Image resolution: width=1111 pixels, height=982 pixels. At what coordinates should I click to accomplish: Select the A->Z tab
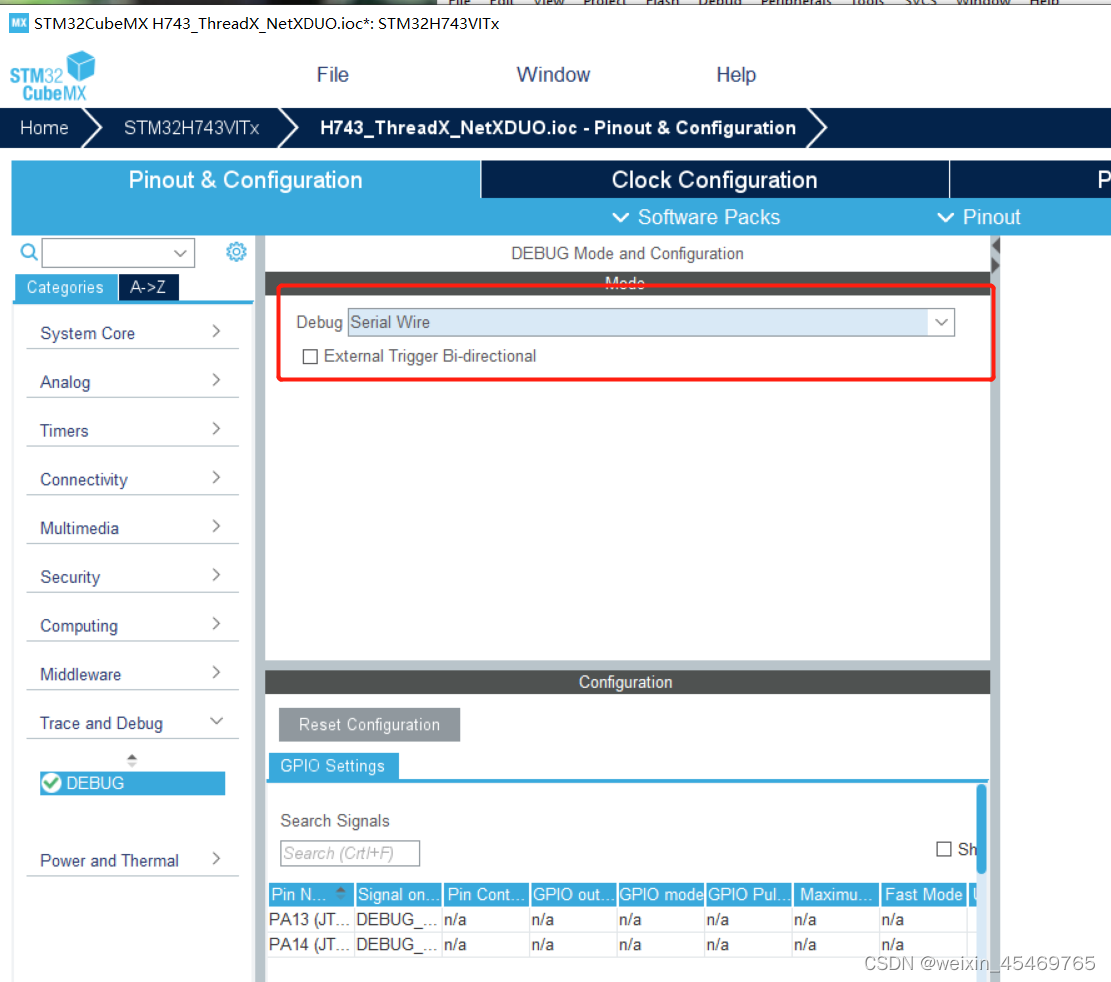click(148, 287)
